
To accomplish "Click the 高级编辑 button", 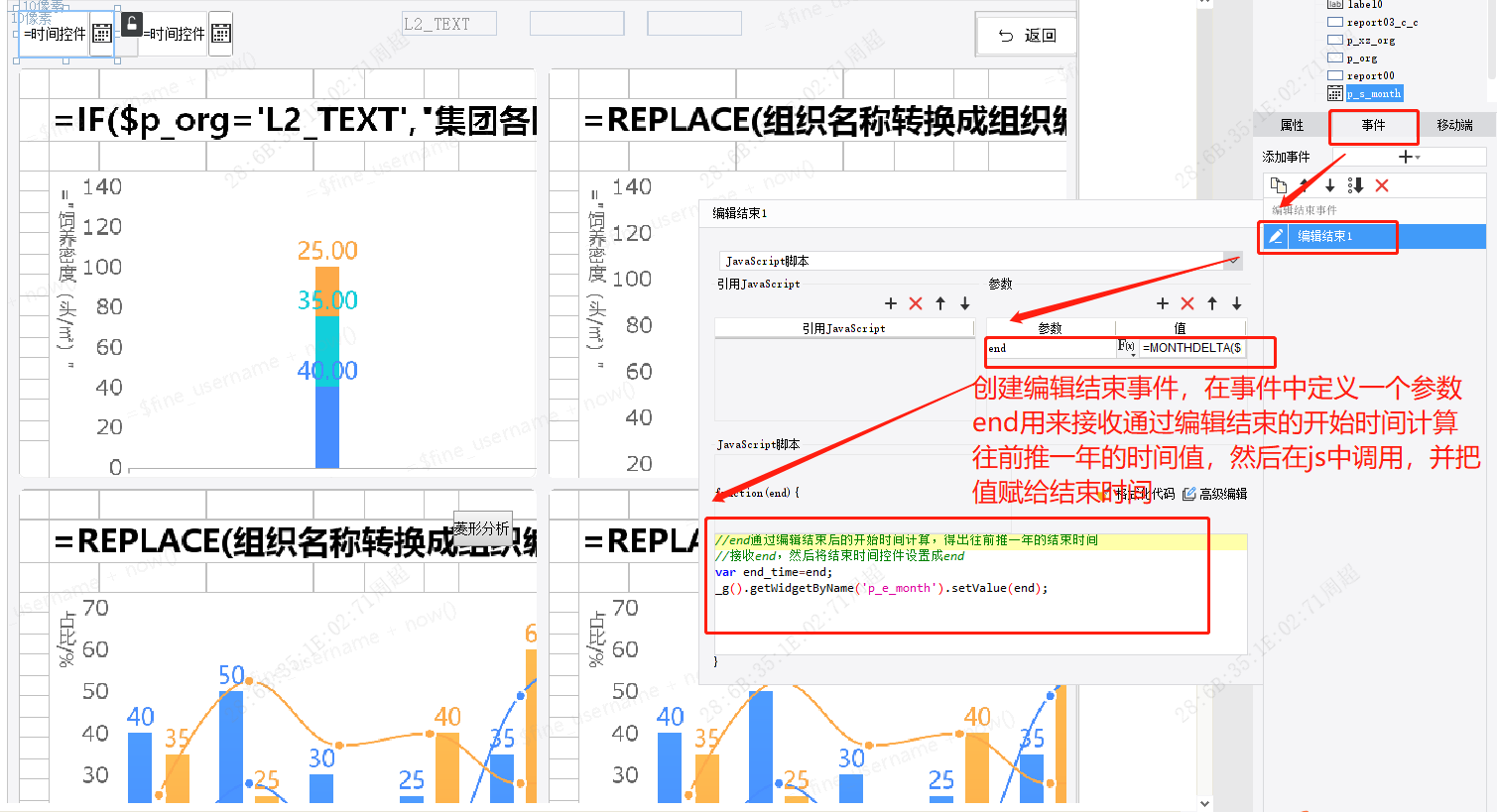I will click(1215, 494).
